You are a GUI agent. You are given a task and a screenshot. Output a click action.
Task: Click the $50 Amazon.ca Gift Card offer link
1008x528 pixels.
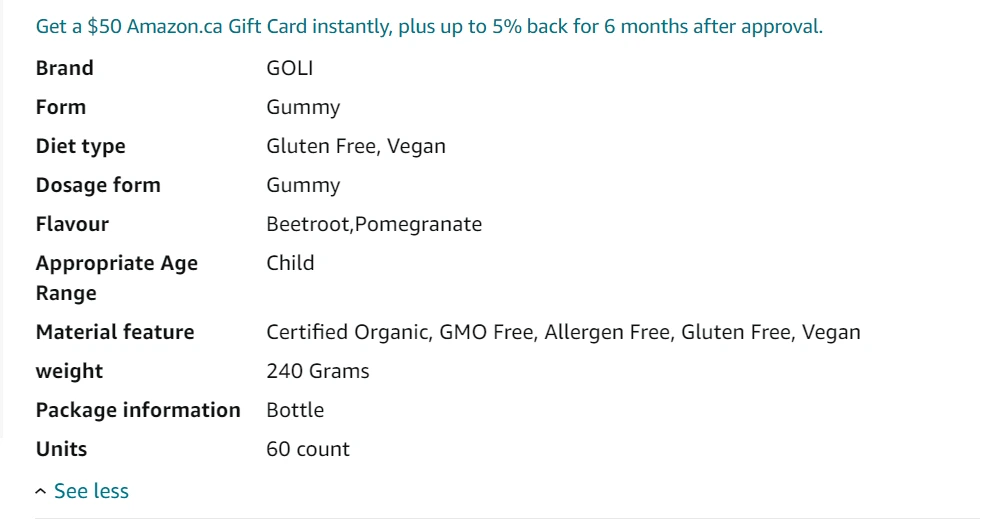pyautogui.click(x=429, y=27)
